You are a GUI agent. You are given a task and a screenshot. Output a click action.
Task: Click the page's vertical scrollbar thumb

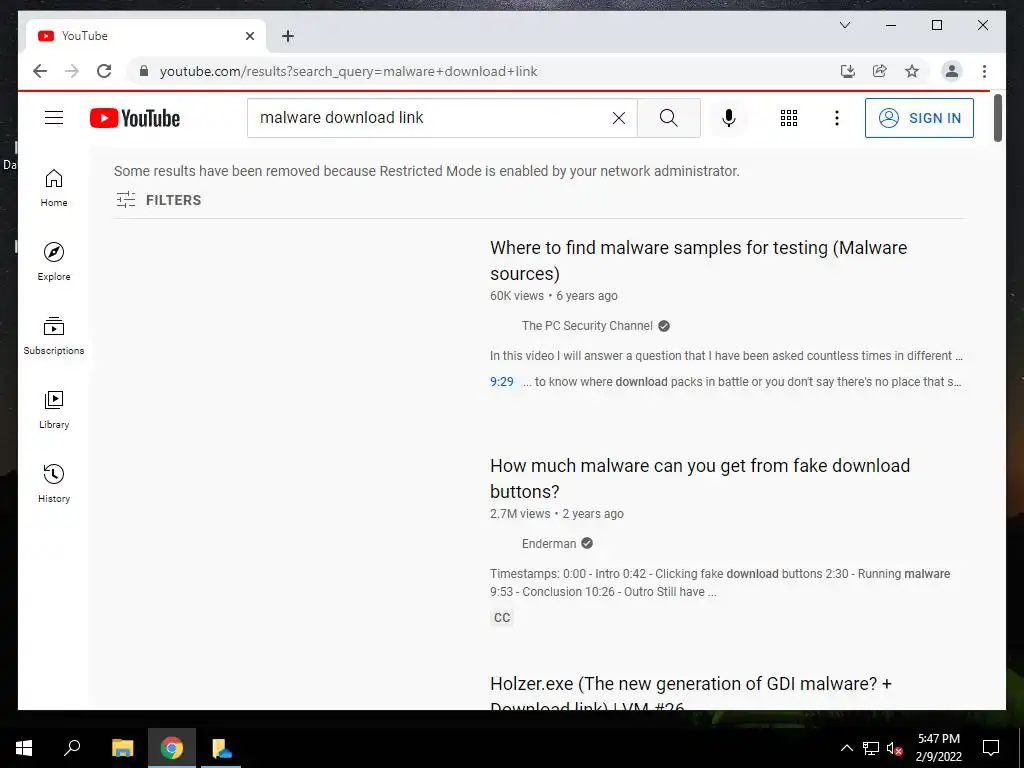coord(997,118)
